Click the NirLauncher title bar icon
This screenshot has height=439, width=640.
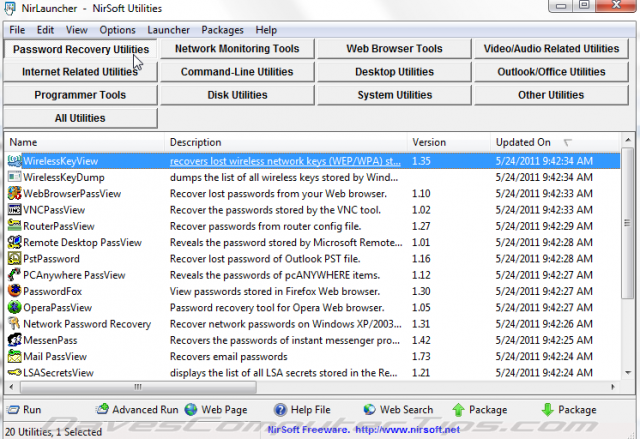click(x=10, y=8)
